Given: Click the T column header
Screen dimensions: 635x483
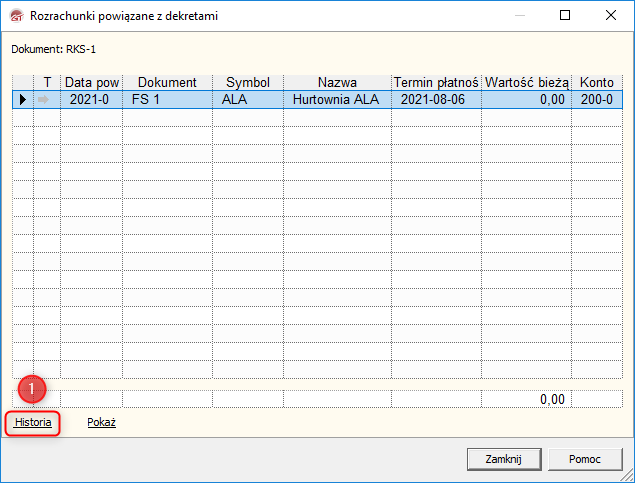Looking at the screenshot, I should 47,82.
